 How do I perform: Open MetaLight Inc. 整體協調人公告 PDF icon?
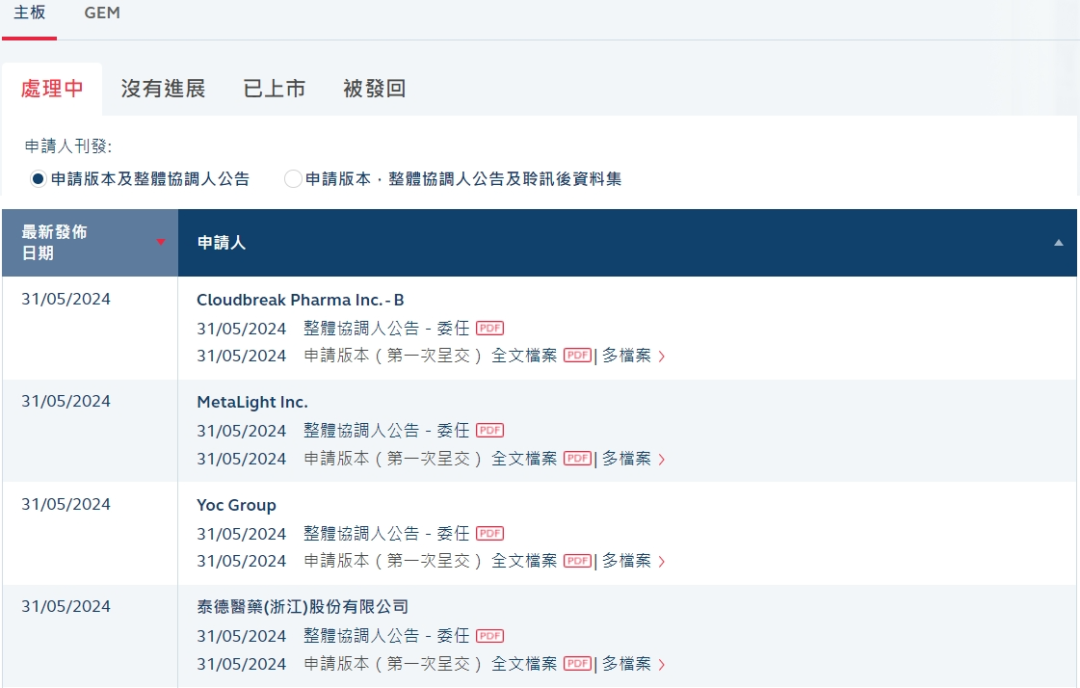489,431
